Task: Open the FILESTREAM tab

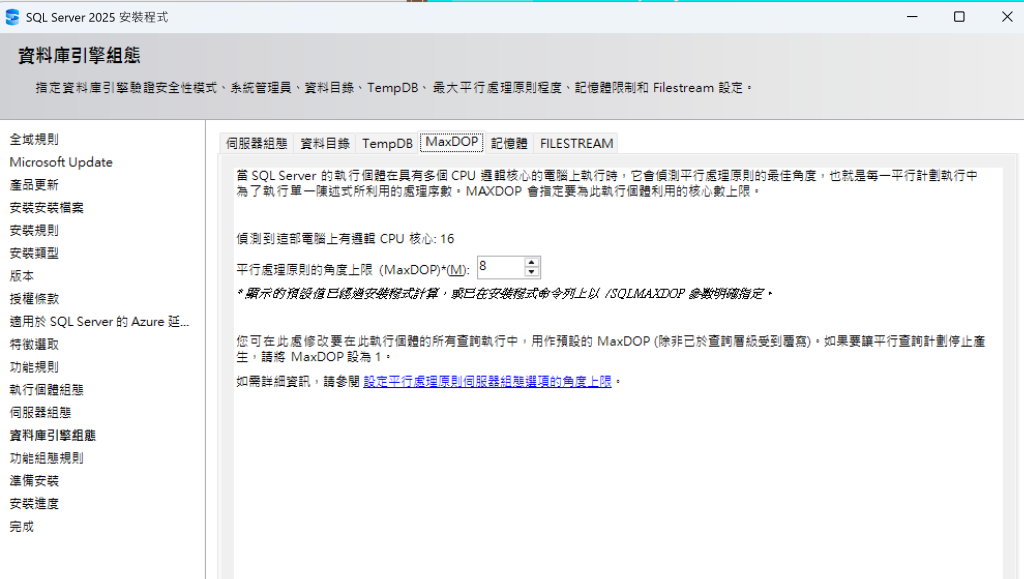Action: [577, 143]
